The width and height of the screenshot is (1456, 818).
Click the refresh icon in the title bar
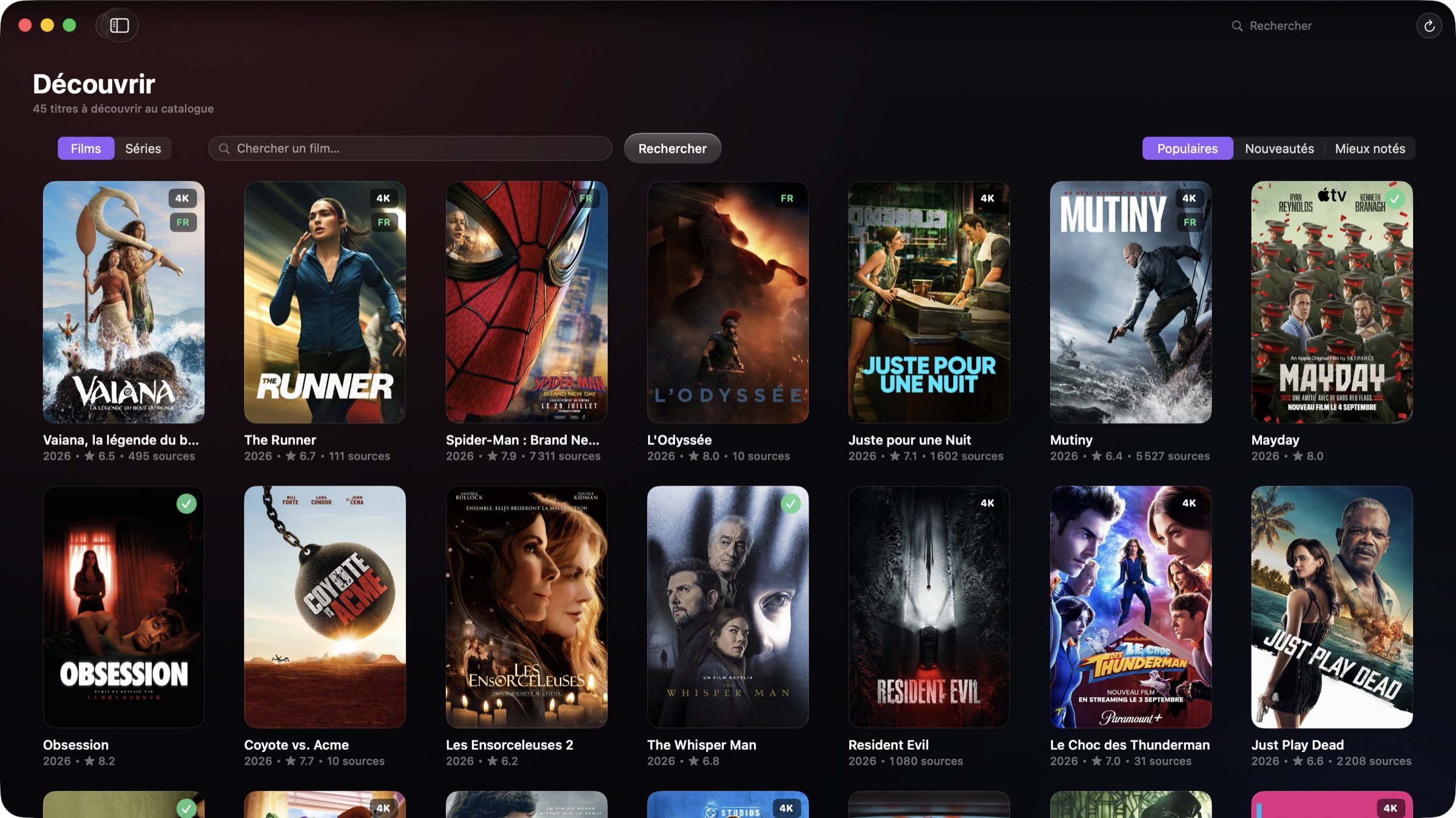pyautogui.click(x=1429, y=26)
